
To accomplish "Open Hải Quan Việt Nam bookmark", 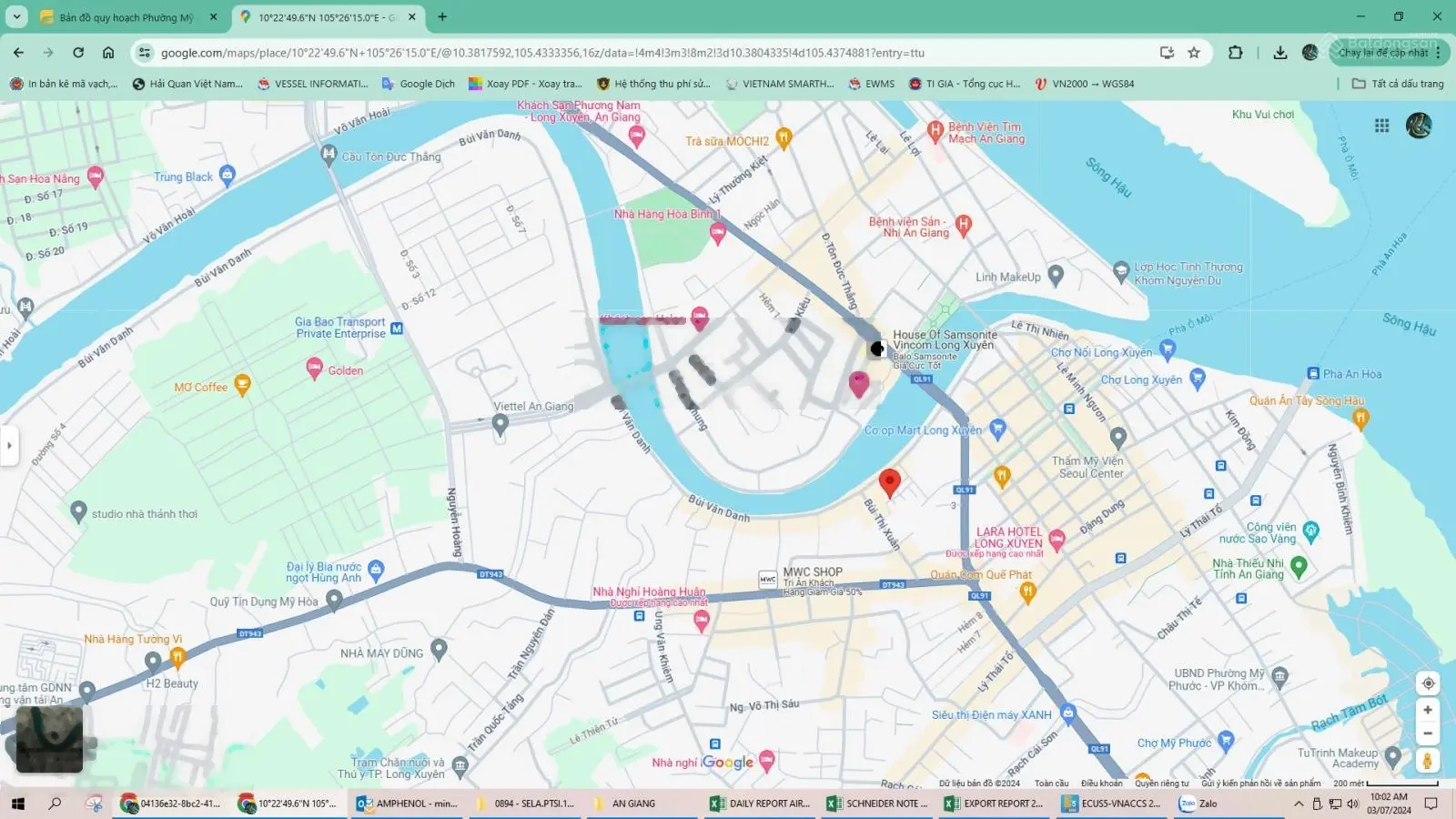I will [x=187, y=84].
